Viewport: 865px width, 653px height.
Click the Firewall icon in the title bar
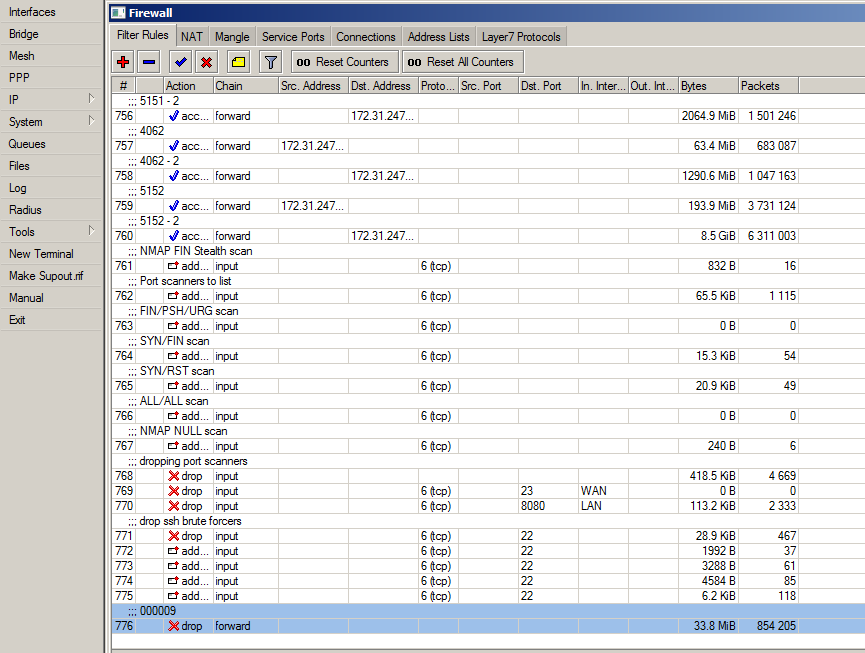120,12
